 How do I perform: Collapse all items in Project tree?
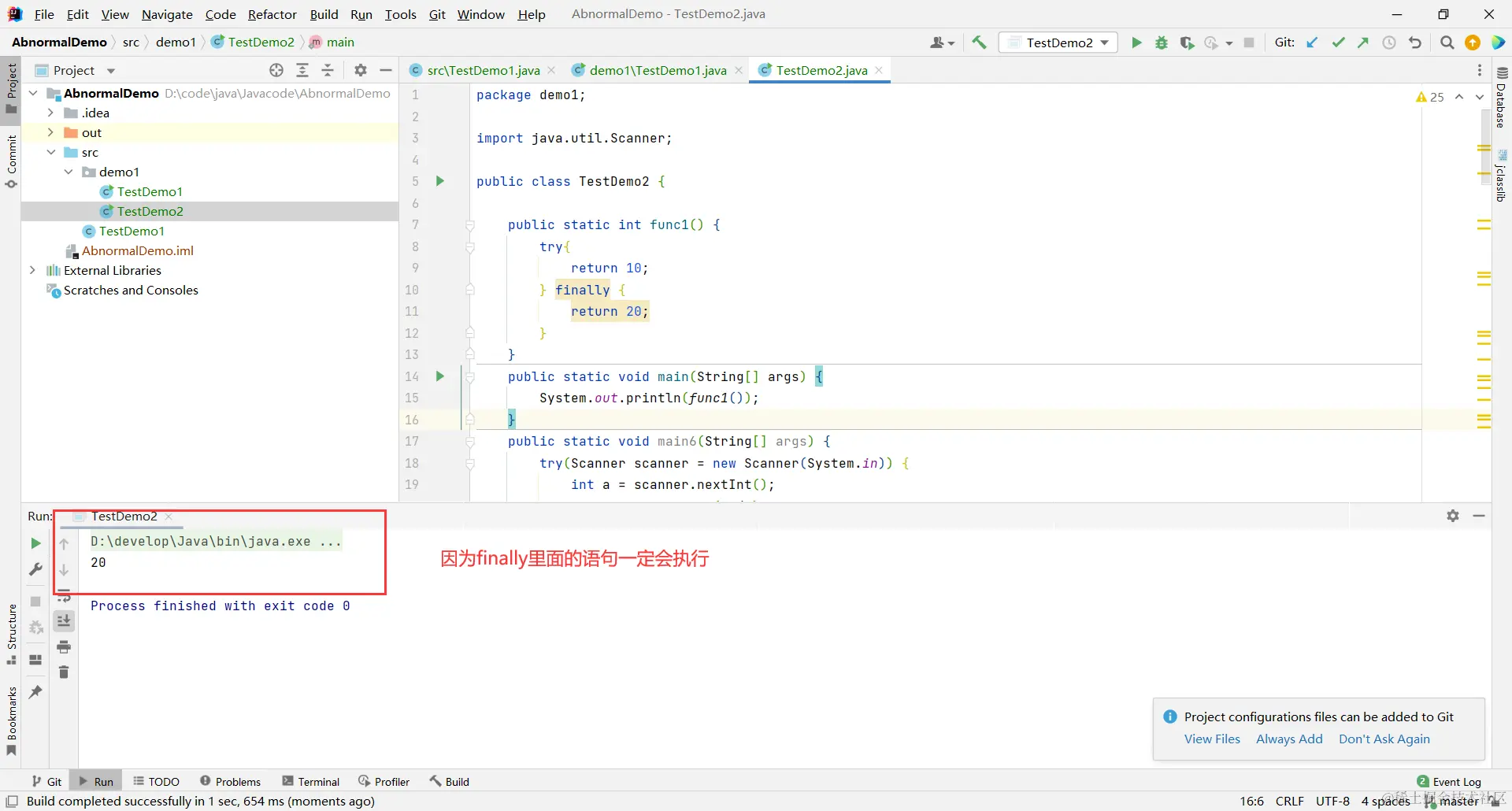(328, 70)
